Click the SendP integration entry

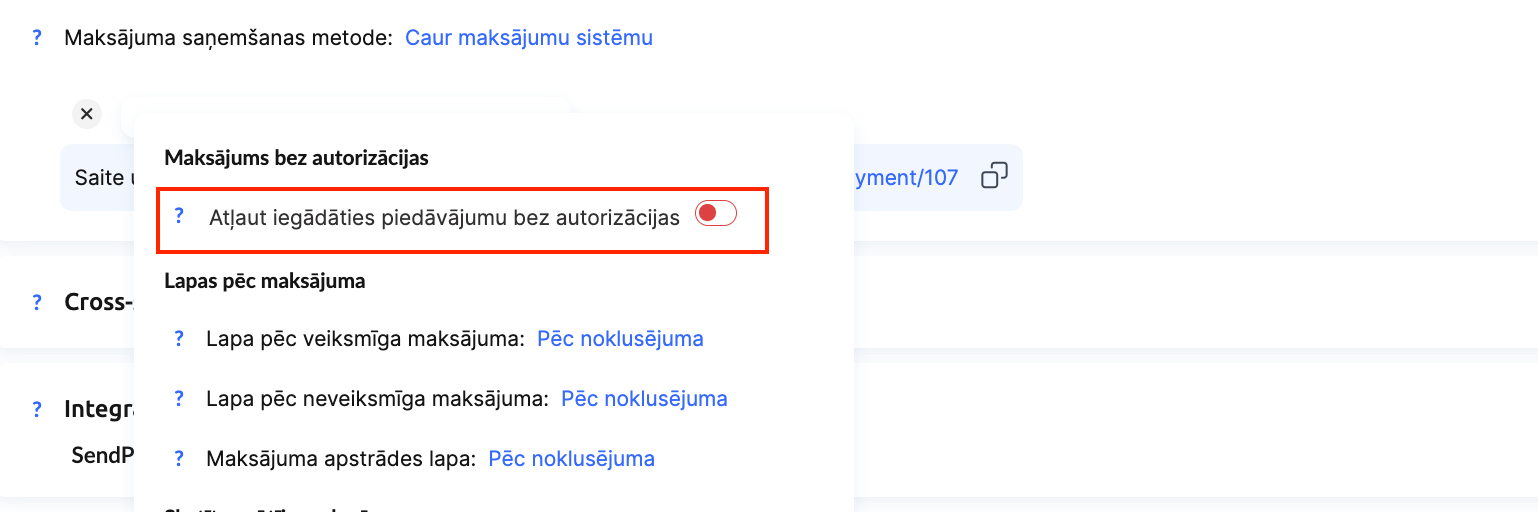click(x=102, y=455)
